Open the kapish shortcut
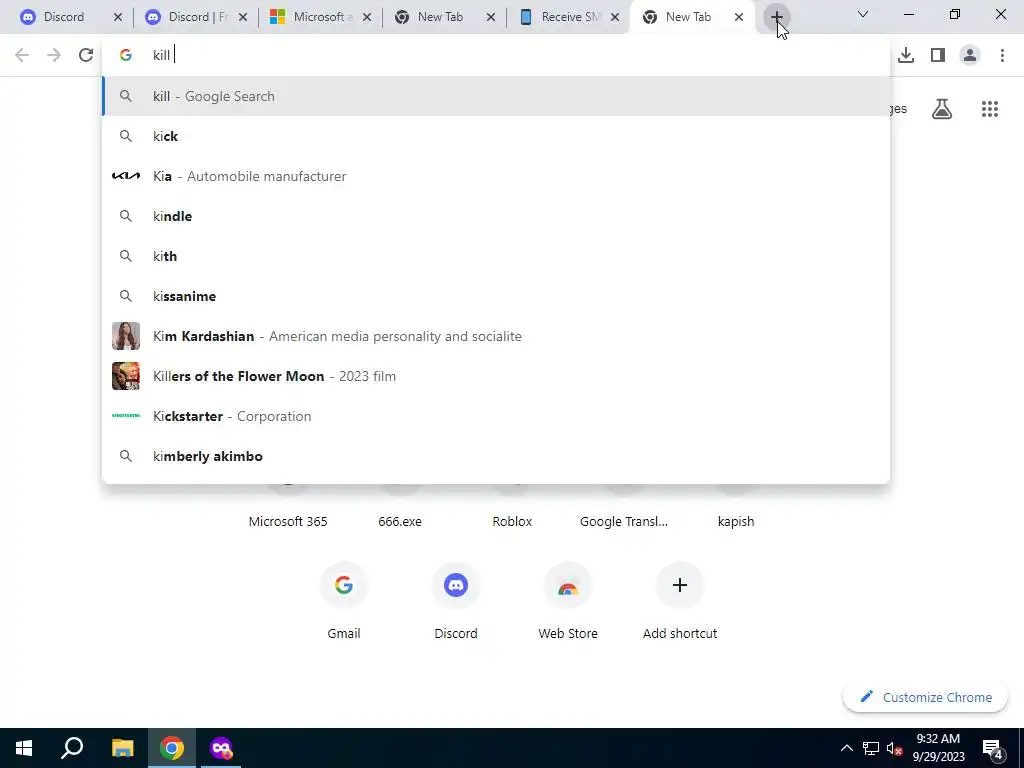 pos(736,521)
